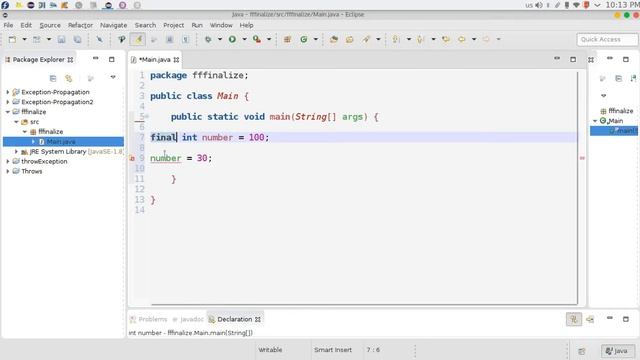Open the Back history dropdown arrow

click(x=474, y=39)
